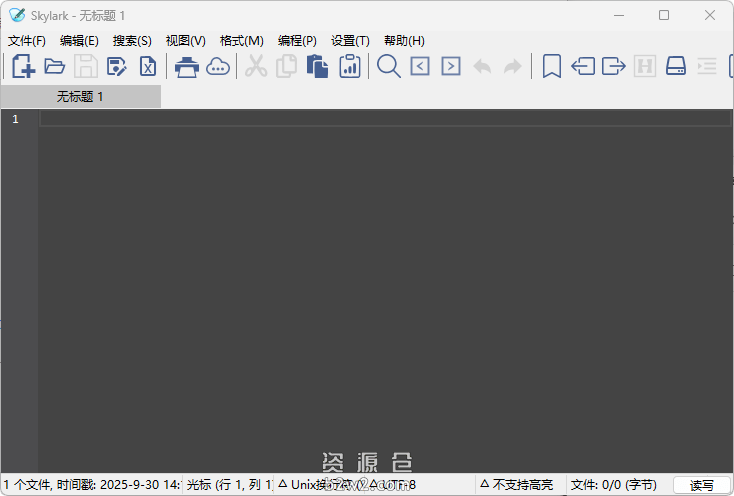Click the clipboard chart icon
This screenshot has width=734, height=496.
pos(350,67)
